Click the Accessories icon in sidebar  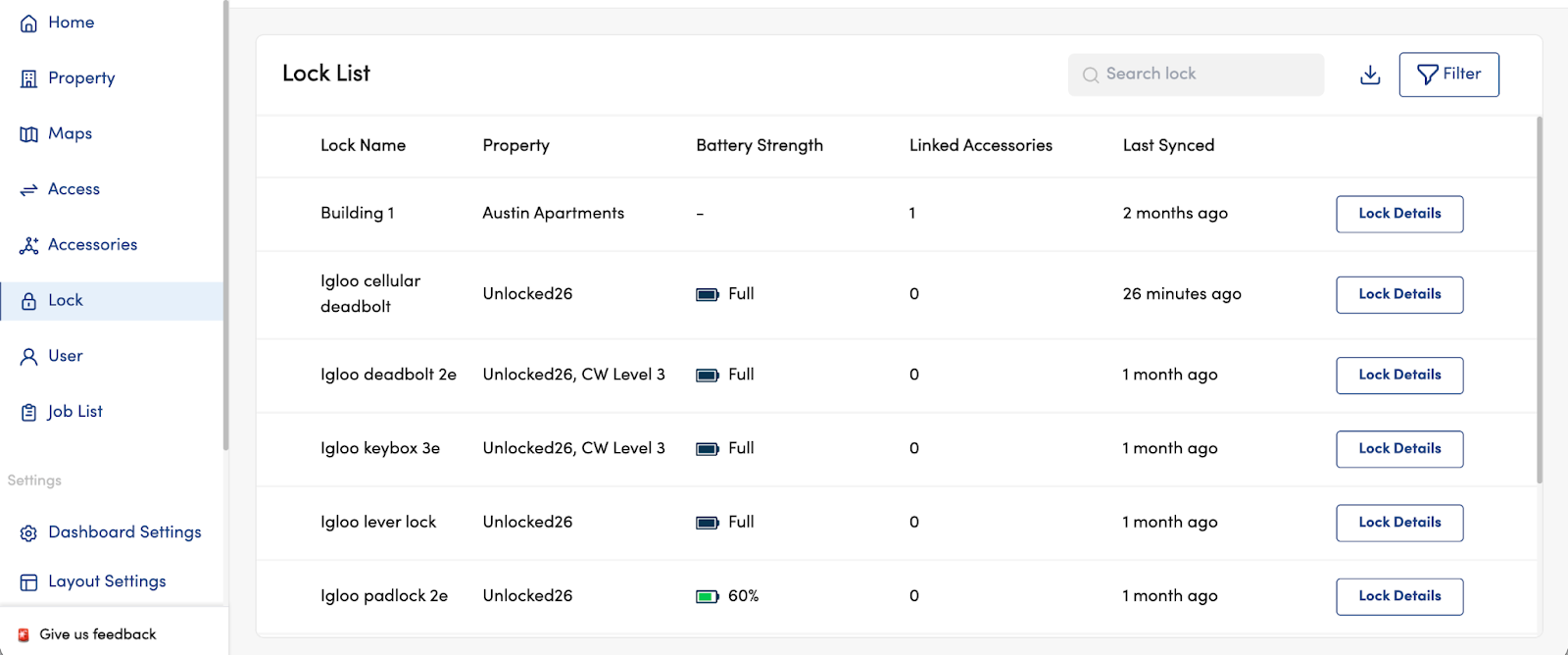coord(29,245)
